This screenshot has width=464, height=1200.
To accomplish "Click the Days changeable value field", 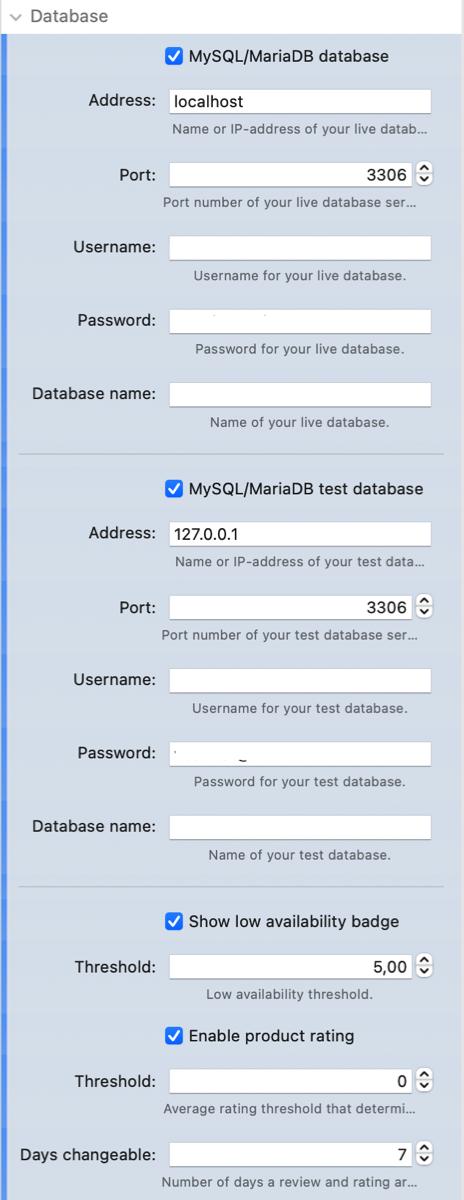I will 291,1155.
